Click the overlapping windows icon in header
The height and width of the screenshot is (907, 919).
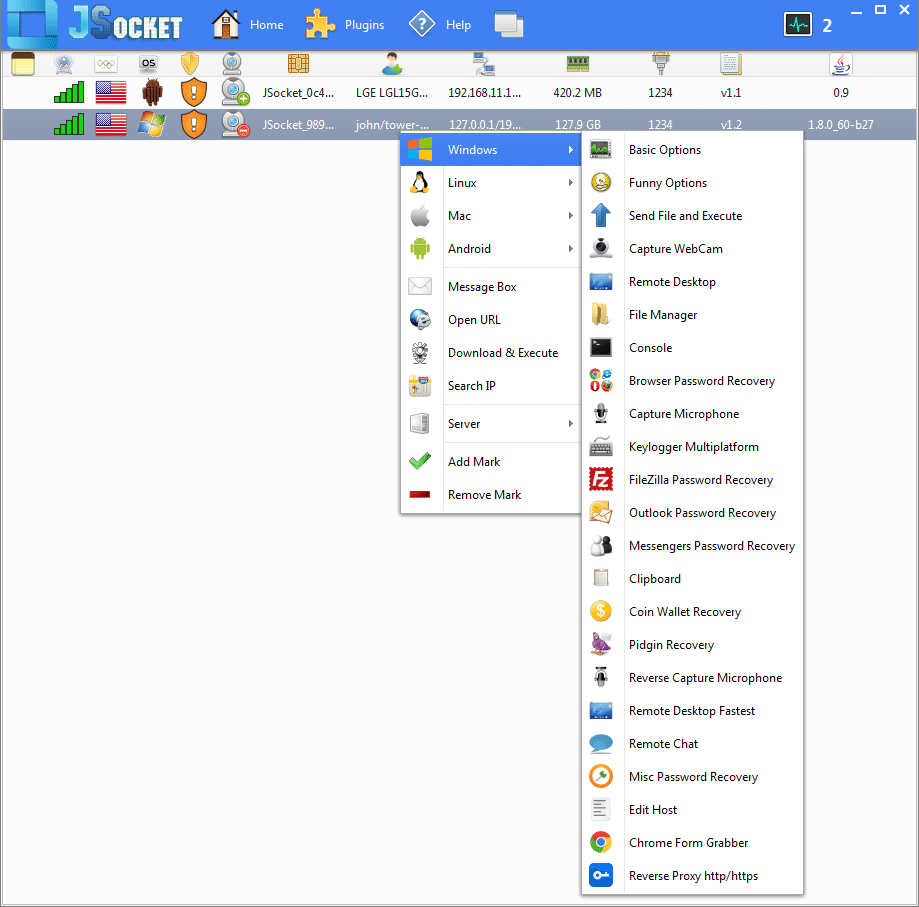tap(509, 25)
